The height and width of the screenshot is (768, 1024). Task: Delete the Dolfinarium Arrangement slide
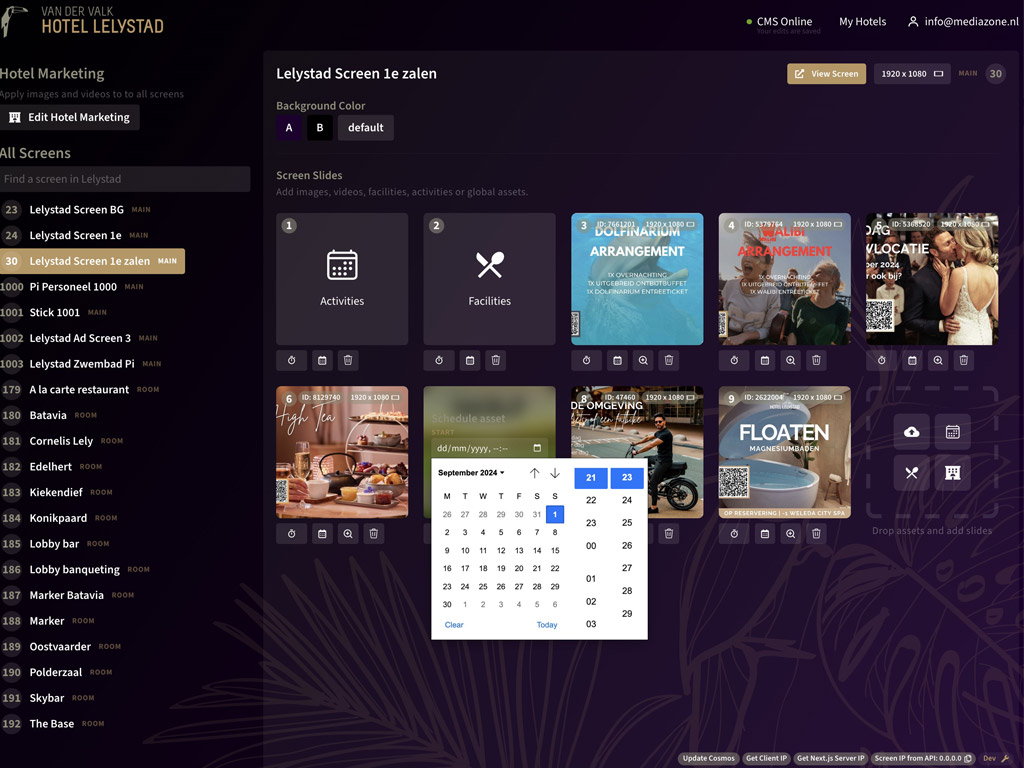click(669, 360)
